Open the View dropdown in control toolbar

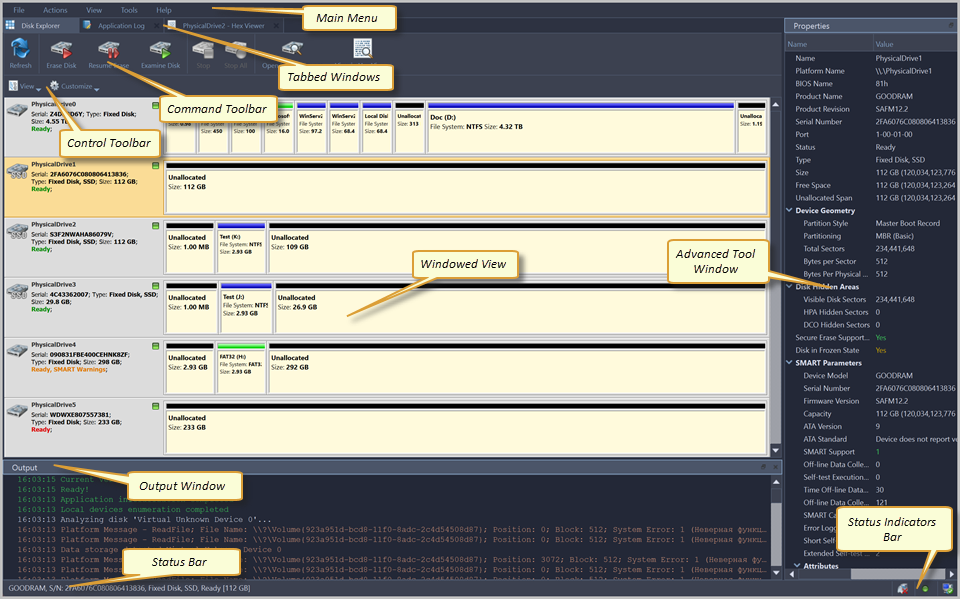pos(23,86)
